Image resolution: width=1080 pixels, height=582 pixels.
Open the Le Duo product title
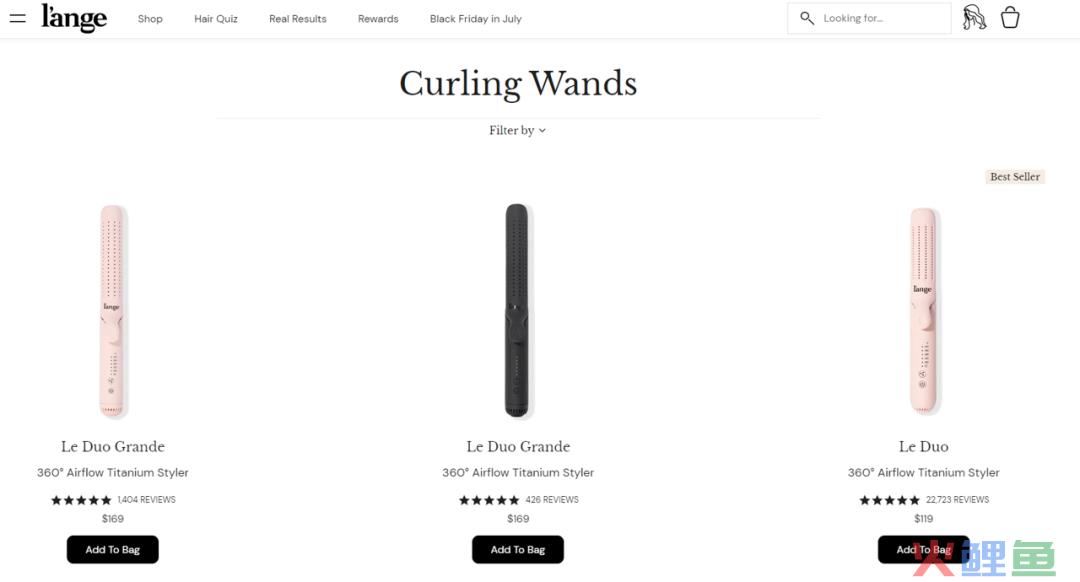tap(924, 446)
